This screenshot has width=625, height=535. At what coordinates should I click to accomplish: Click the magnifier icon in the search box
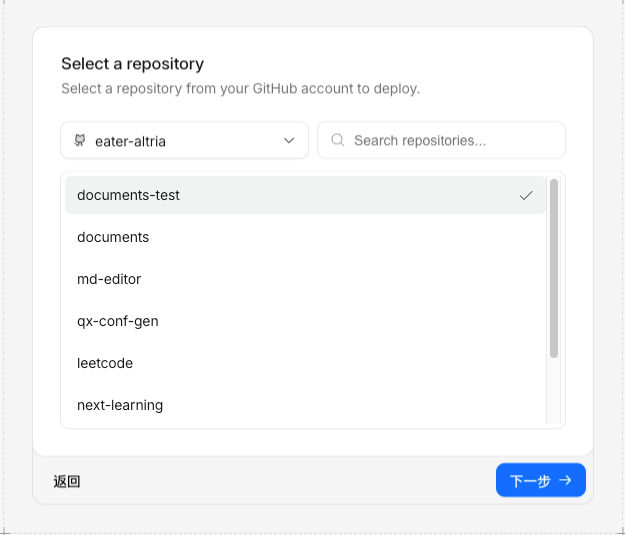pyautogui.click(x=338, y=141)
